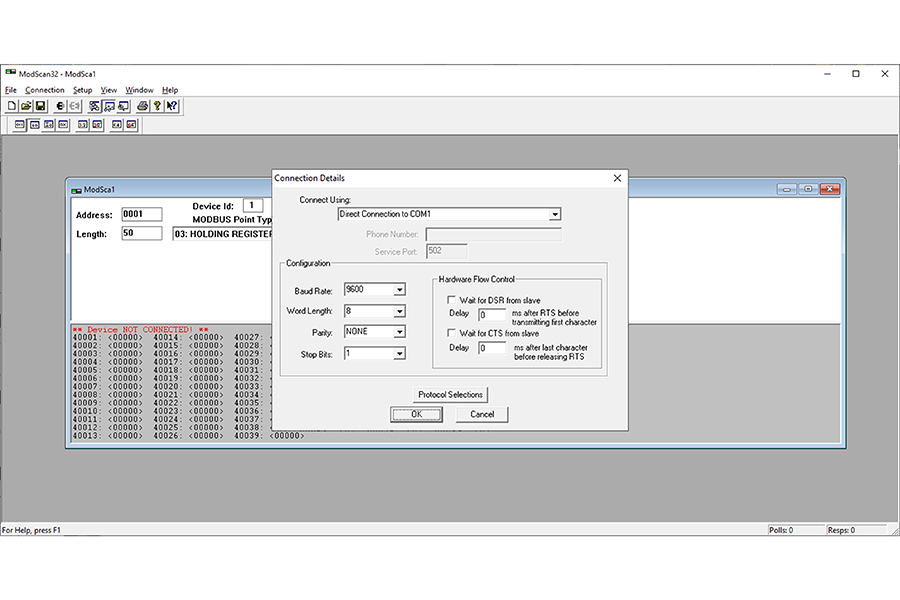Click register row 40026: <00000>

pyautogui.click(x=188, y=436)
